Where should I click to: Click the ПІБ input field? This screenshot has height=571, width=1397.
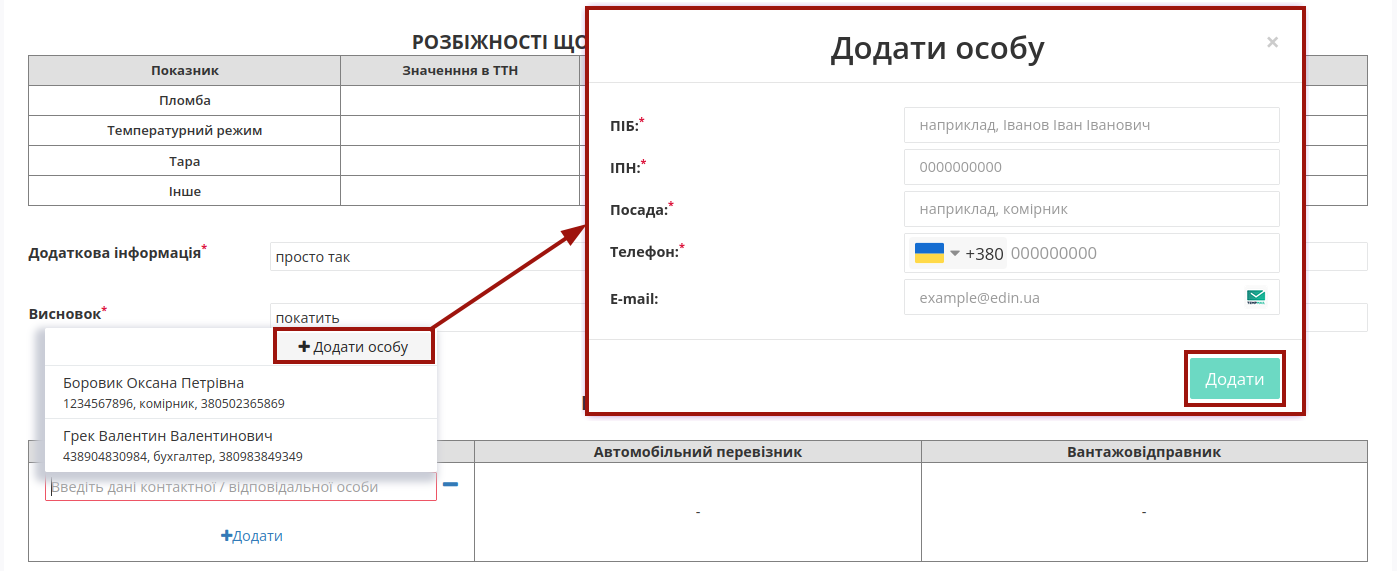1091,125
